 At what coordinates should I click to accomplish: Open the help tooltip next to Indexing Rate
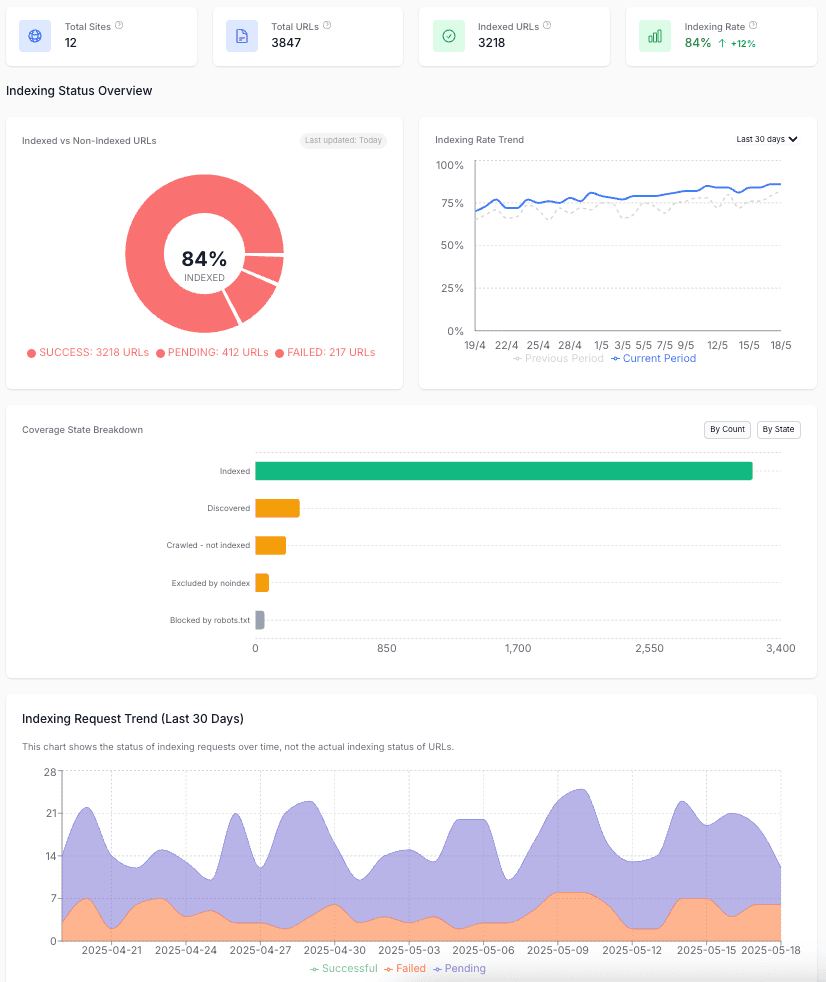click(x=752, y=27)
